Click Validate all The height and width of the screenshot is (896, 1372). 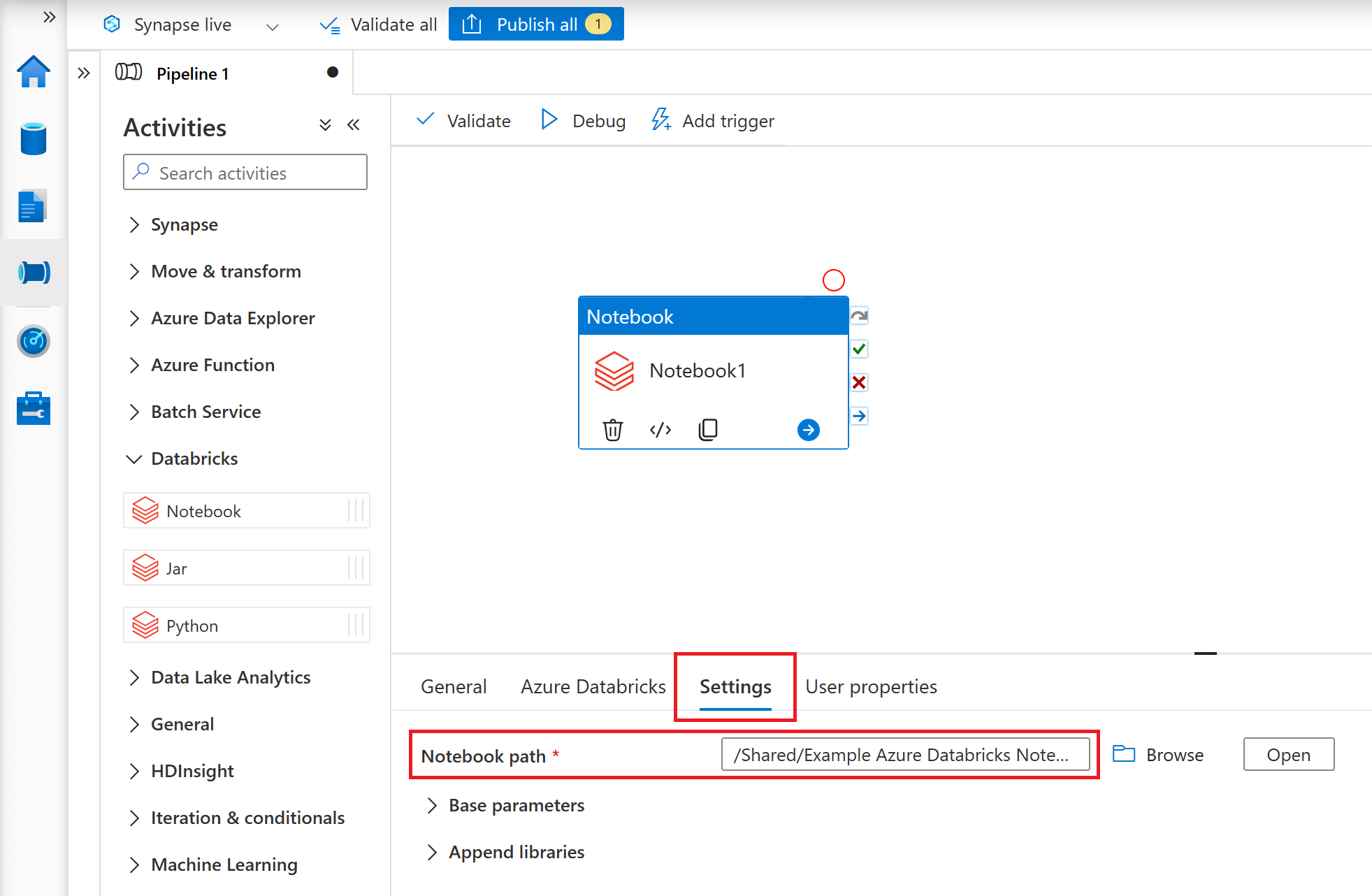click(378, 24)
